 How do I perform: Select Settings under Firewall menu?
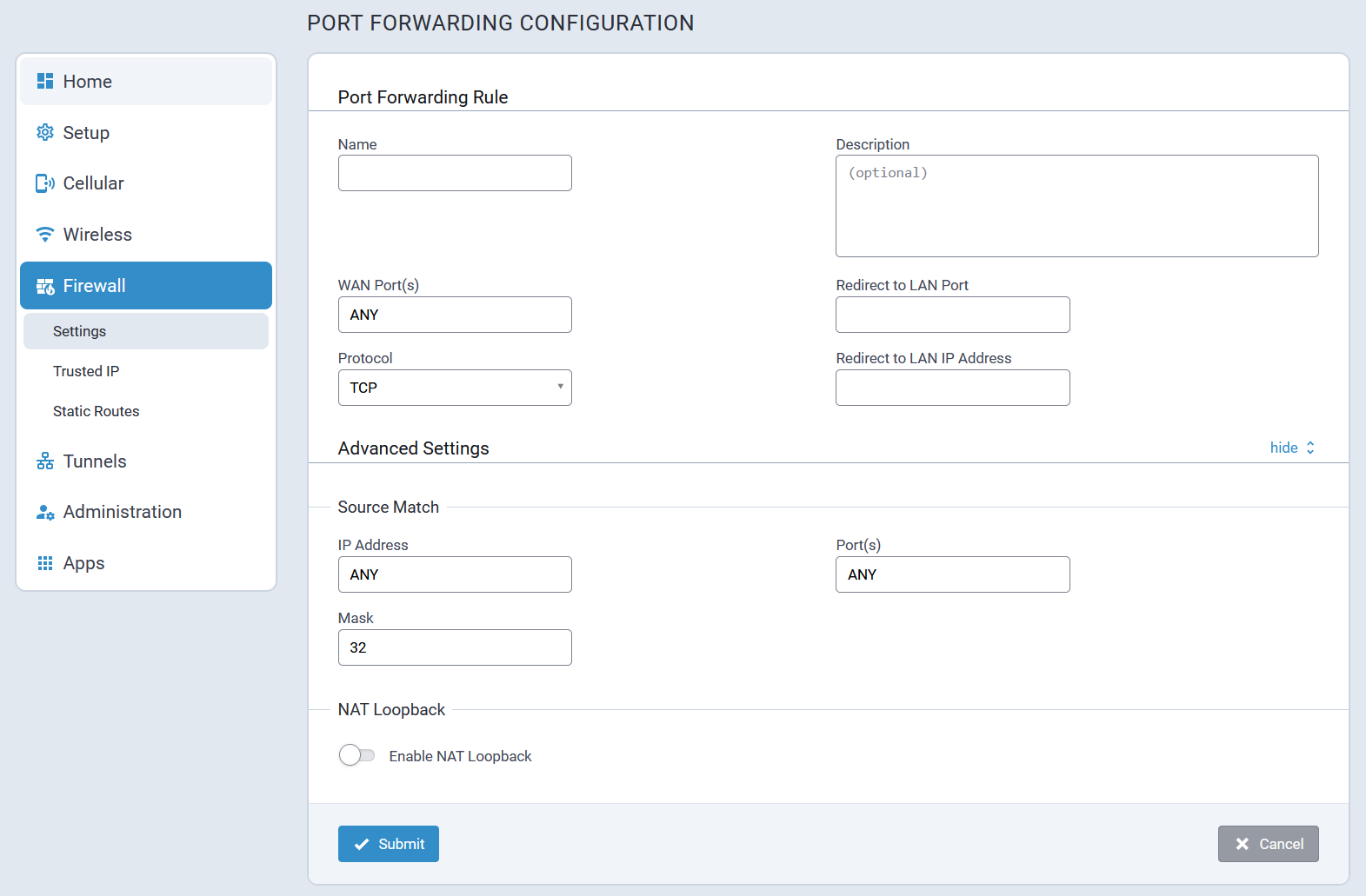(x=79, y=331)
